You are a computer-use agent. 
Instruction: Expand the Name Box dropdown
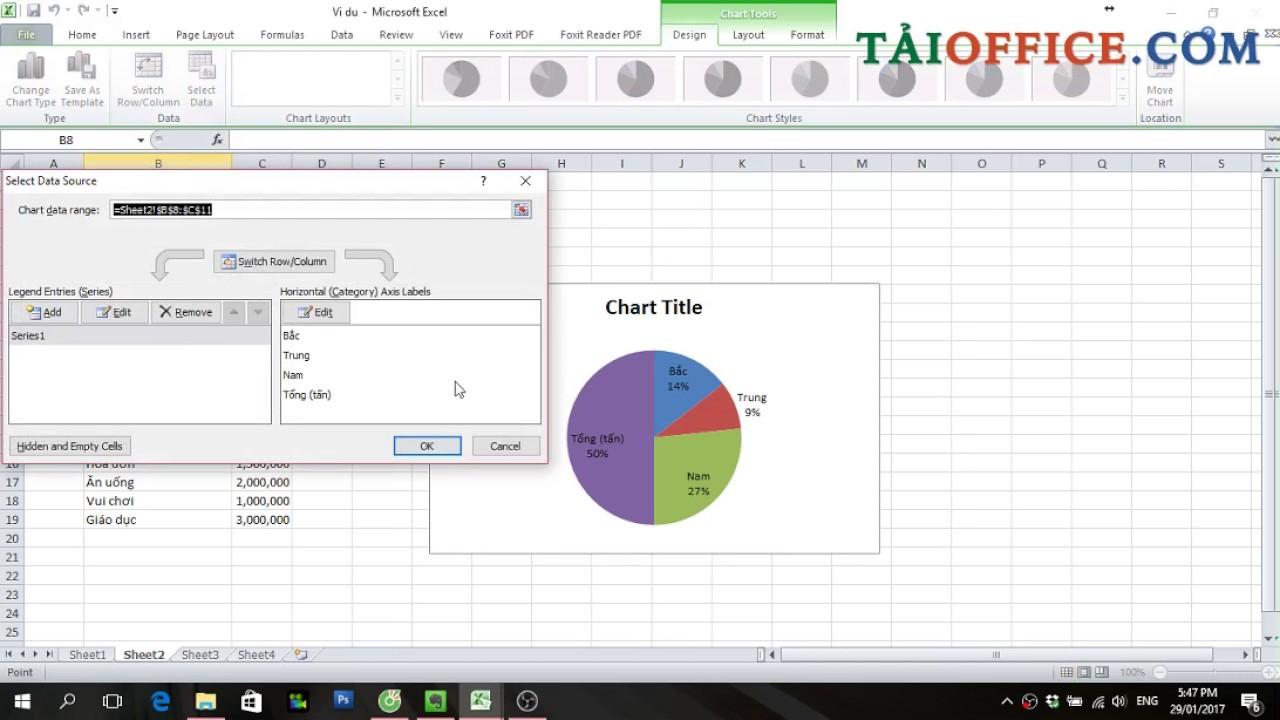pos(140,140)
